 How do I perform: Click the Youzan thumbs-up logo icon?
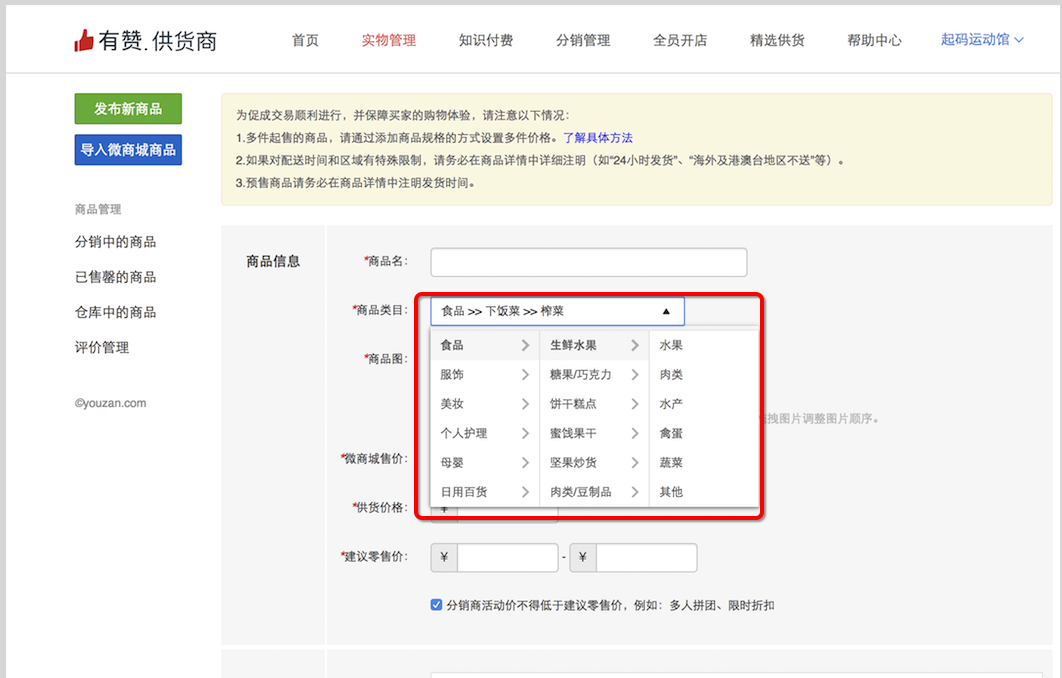pos(84,40)
